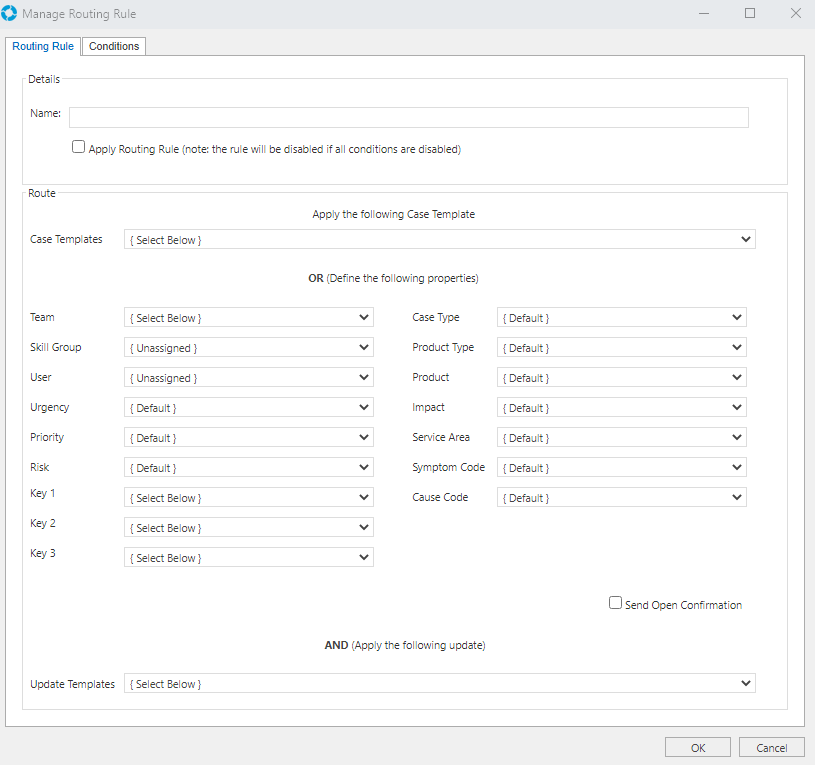
Task: Expand the Team dropdown list
Action: coord(248,318)
